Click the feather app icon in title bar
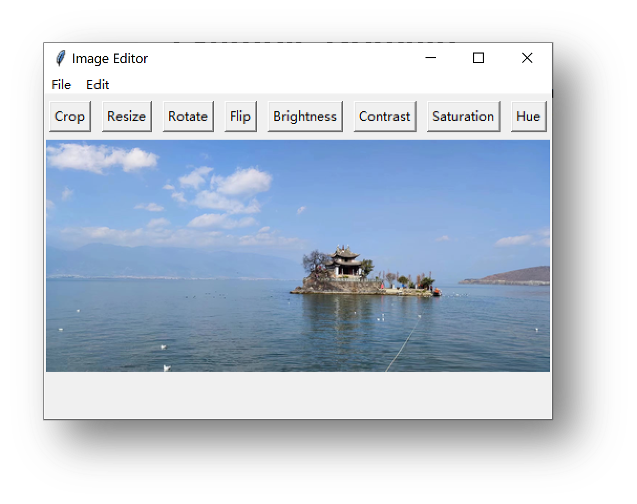Viewport: 637px width, 504px height. tap(60, 58)
